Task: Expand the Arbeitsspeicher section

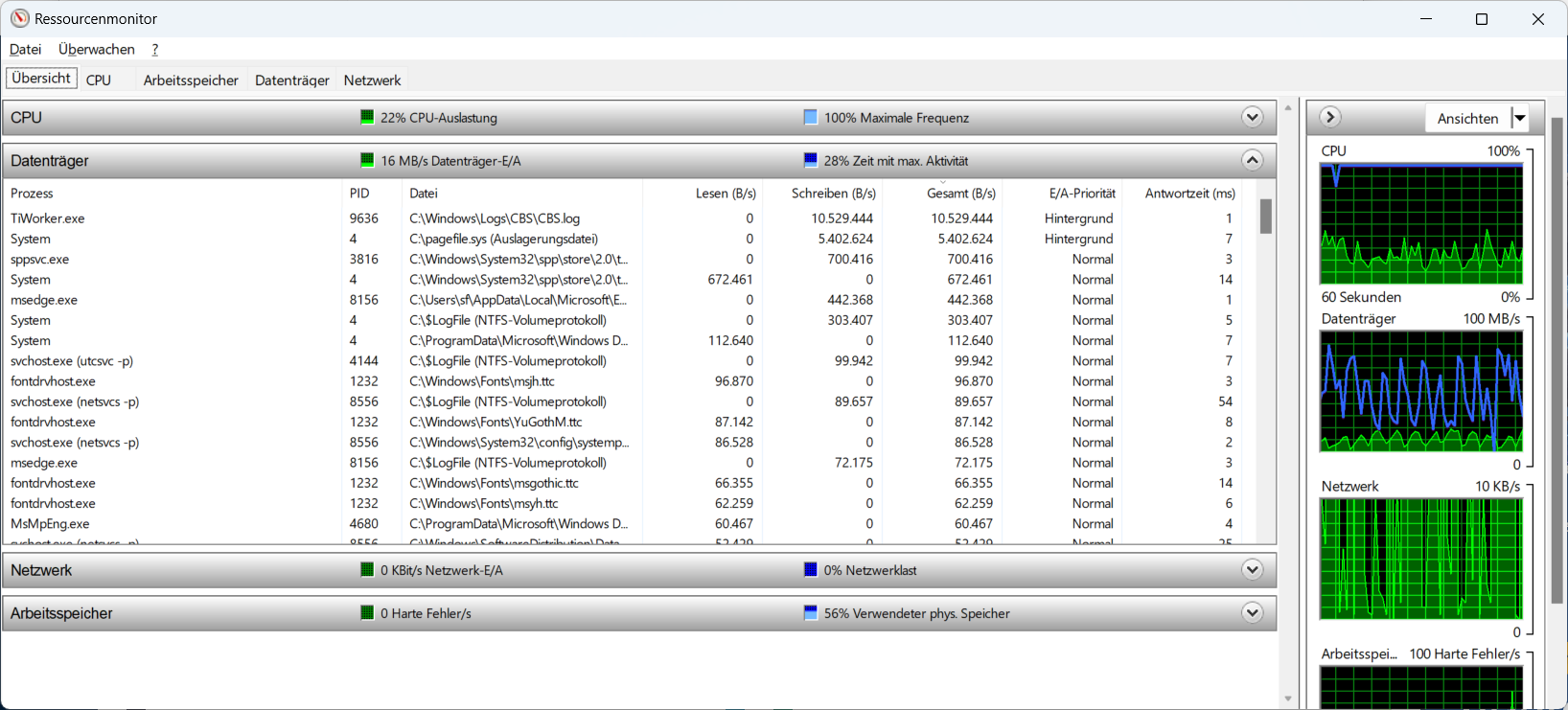Action: pyautogui.click(x=1252, y=612)
